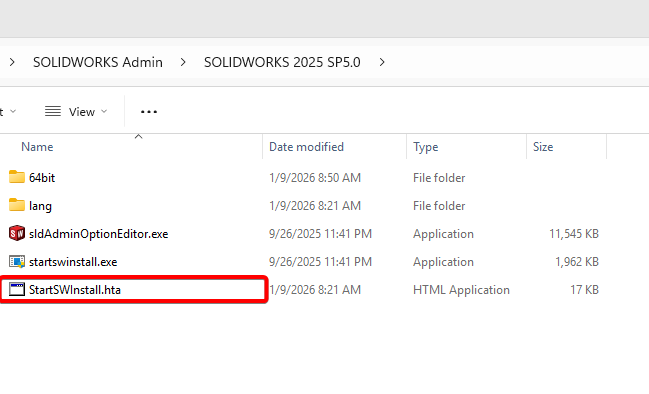
Task: Click 17 KB size cell
Action: 584,290
